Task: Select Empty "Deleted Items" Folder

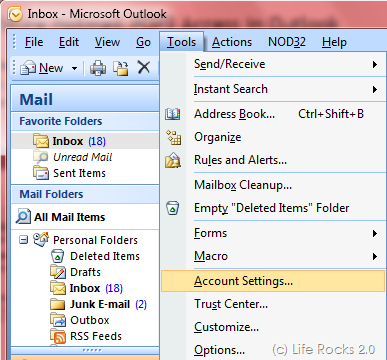Action: (273, 208)
